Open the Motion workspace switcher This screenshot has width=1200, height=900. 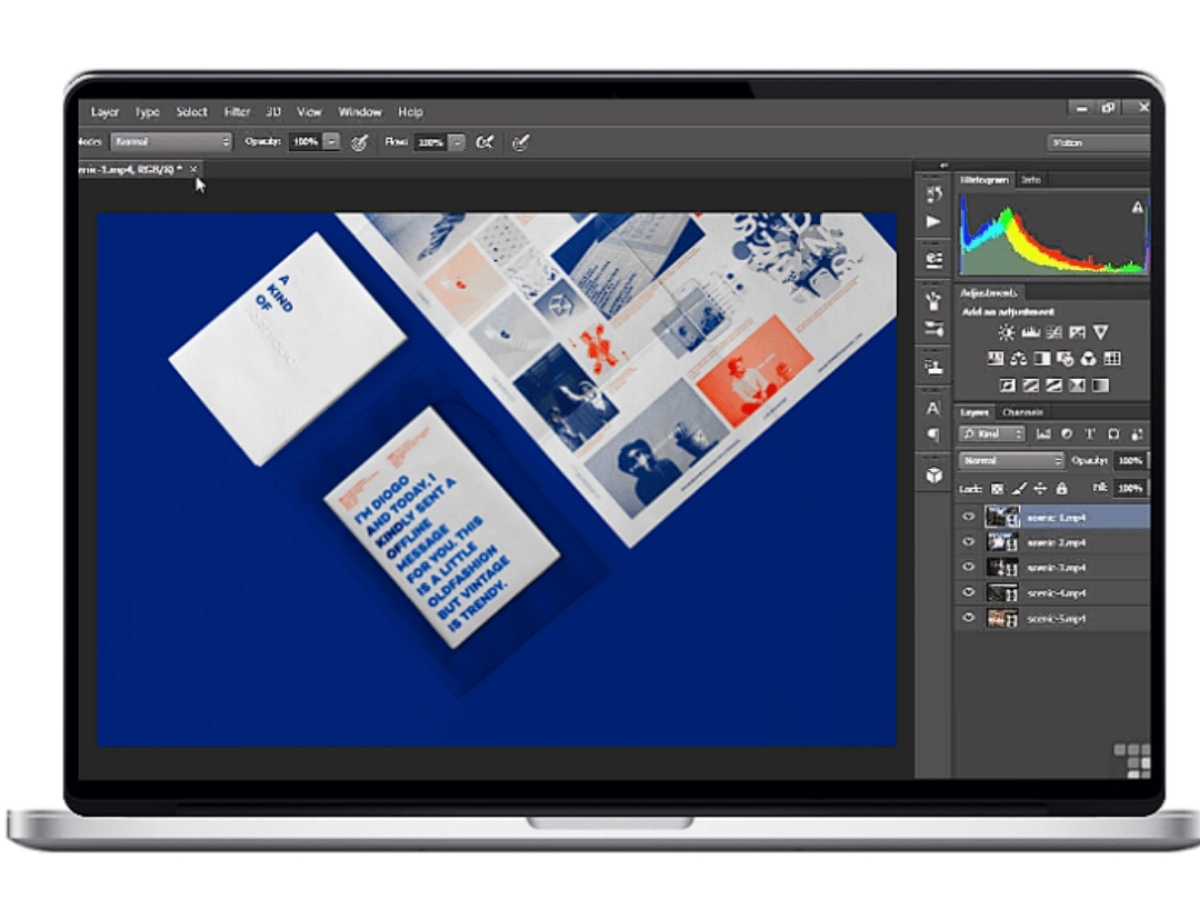(1099, 143)
